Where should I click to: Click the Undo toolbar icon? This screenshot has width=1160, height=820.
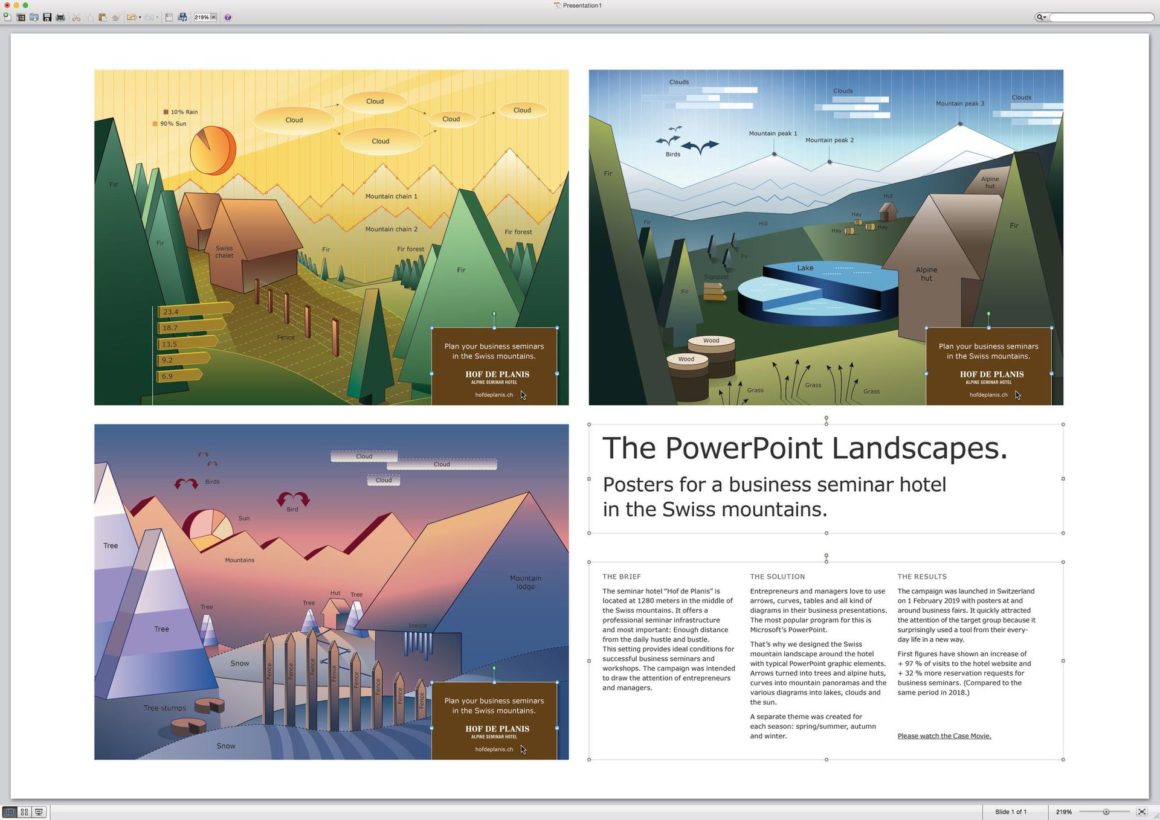click(131, 17)
